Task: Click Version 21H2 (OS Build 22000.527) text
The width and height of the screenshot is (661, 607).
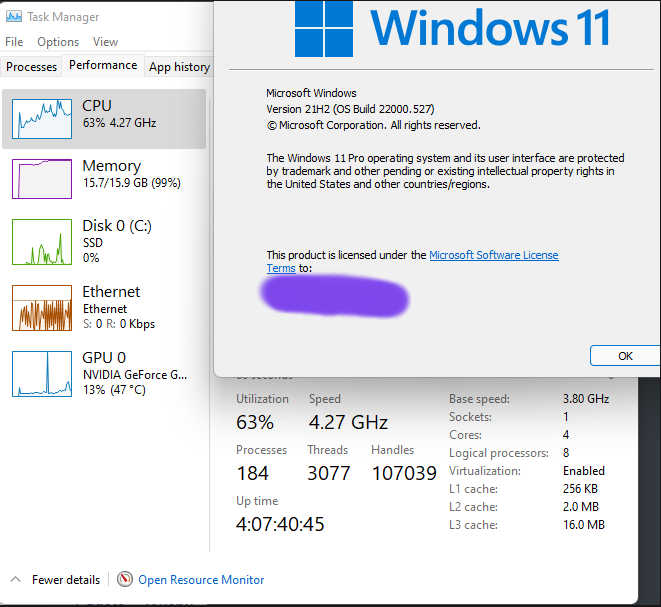Action: tap(350, 109)
